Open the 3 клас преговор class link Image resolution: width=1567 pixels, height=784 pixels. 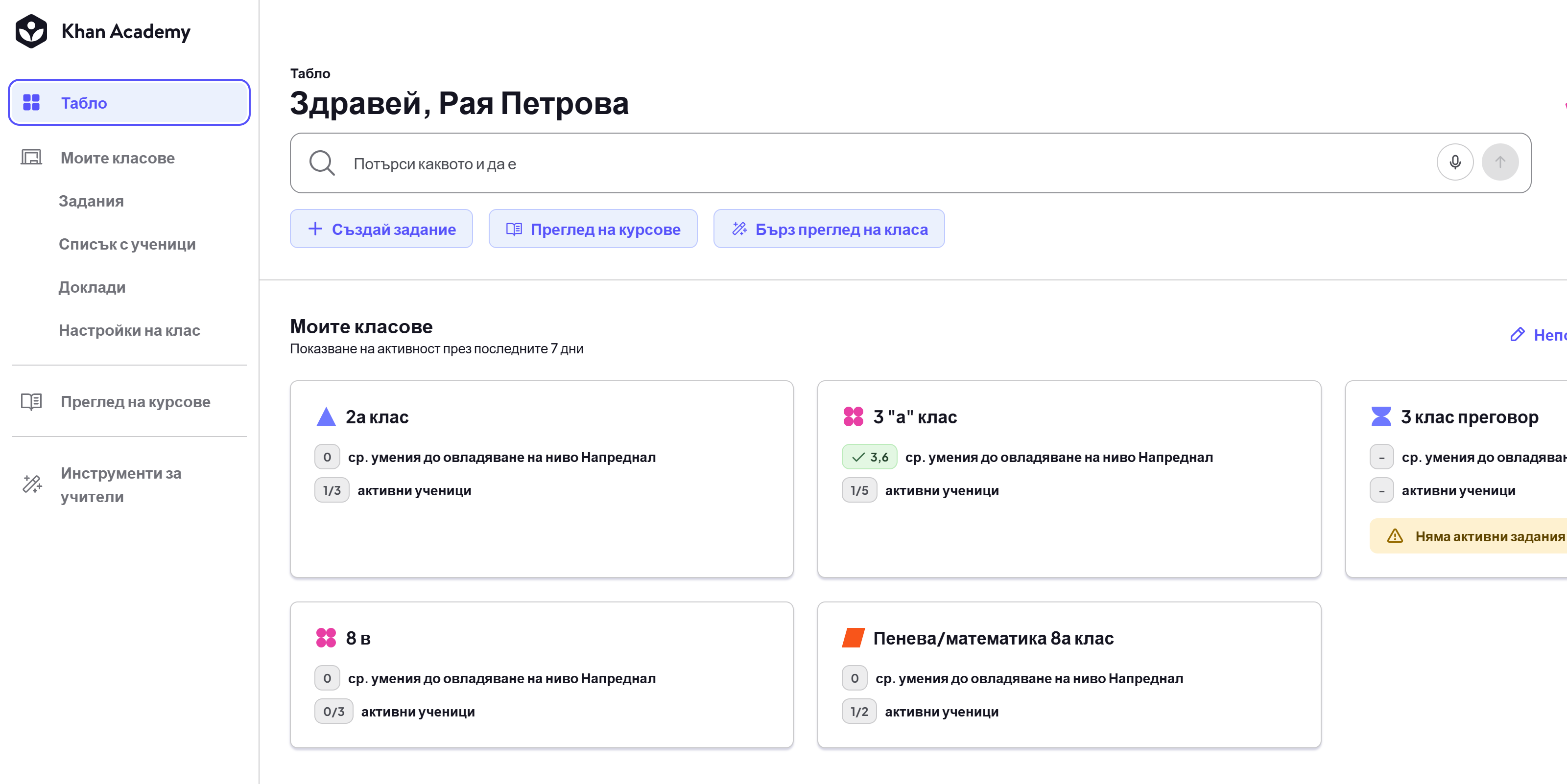click(1469, 416)
